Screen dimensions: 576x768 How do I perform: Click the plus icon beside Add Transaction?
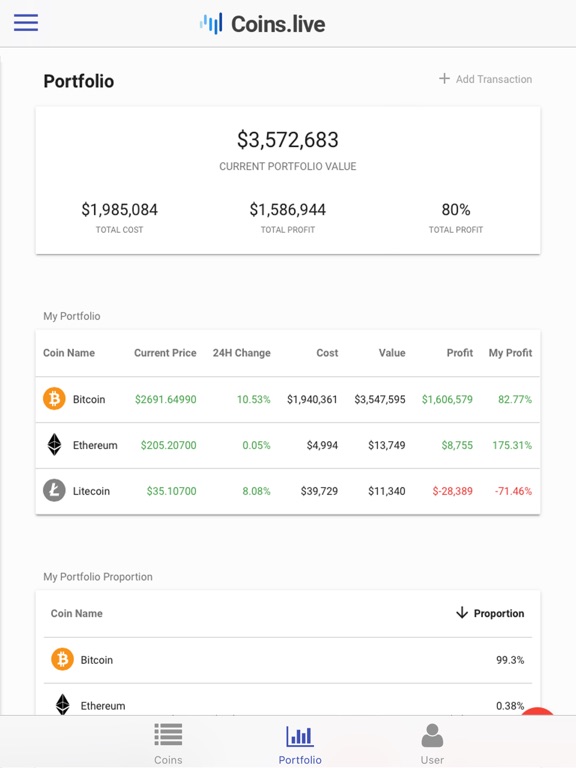(x=444, y=78)
